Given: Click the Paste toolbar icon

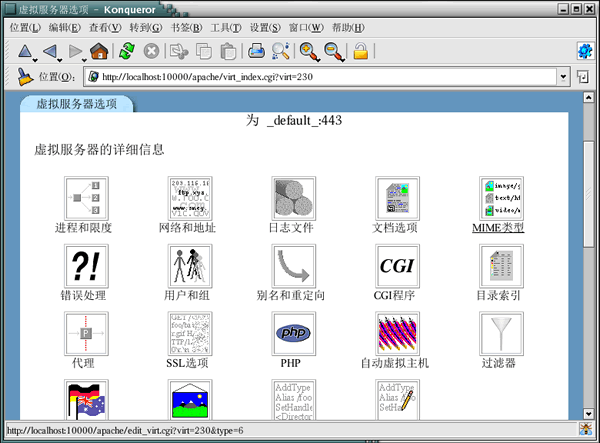Looking at the screenshot, I should (228, 51).
